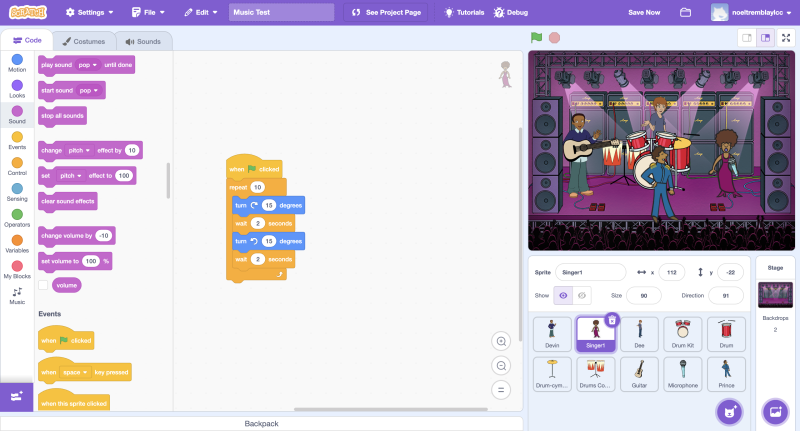Enter full screen stage mode
800x431 pixels.
click(785, 37)
